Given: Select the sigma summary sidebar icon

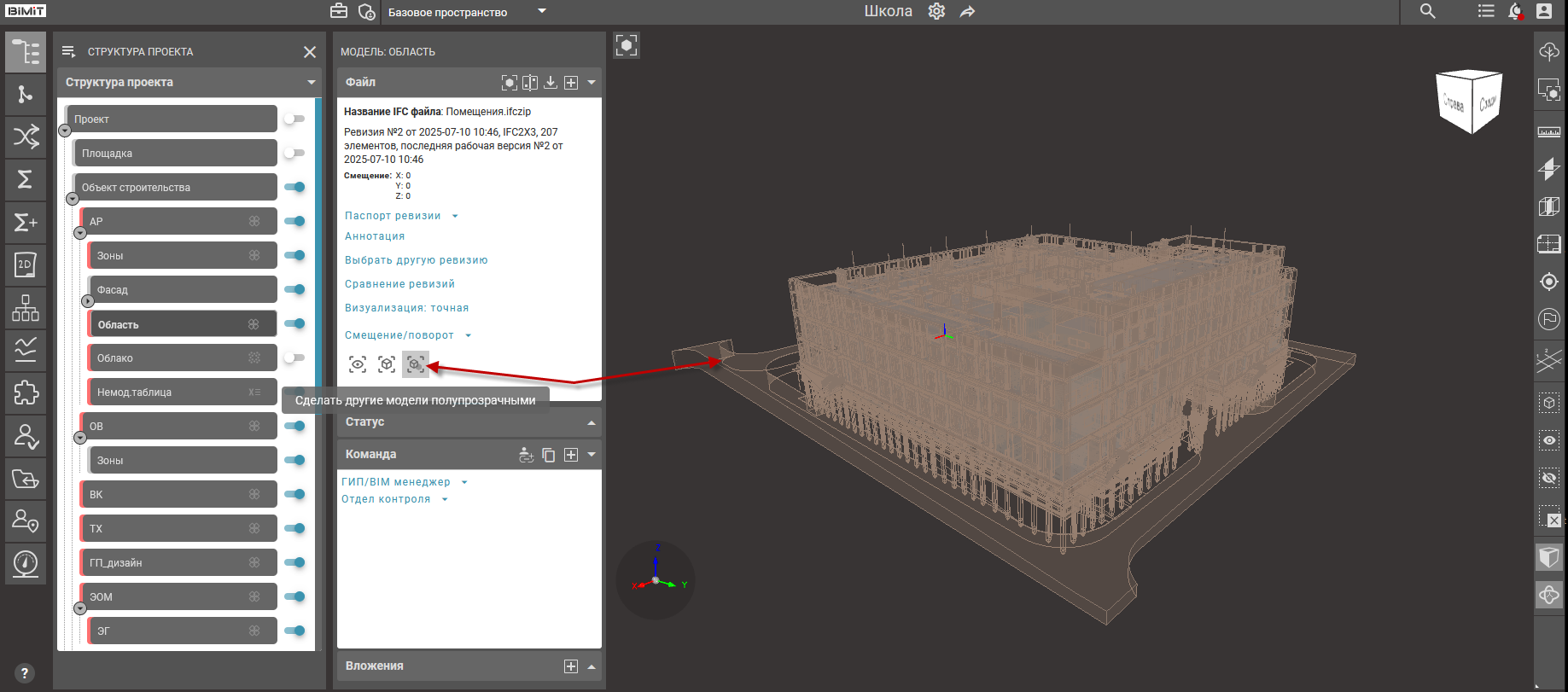Looking at the screenshot, I should (x=26, y=179).
